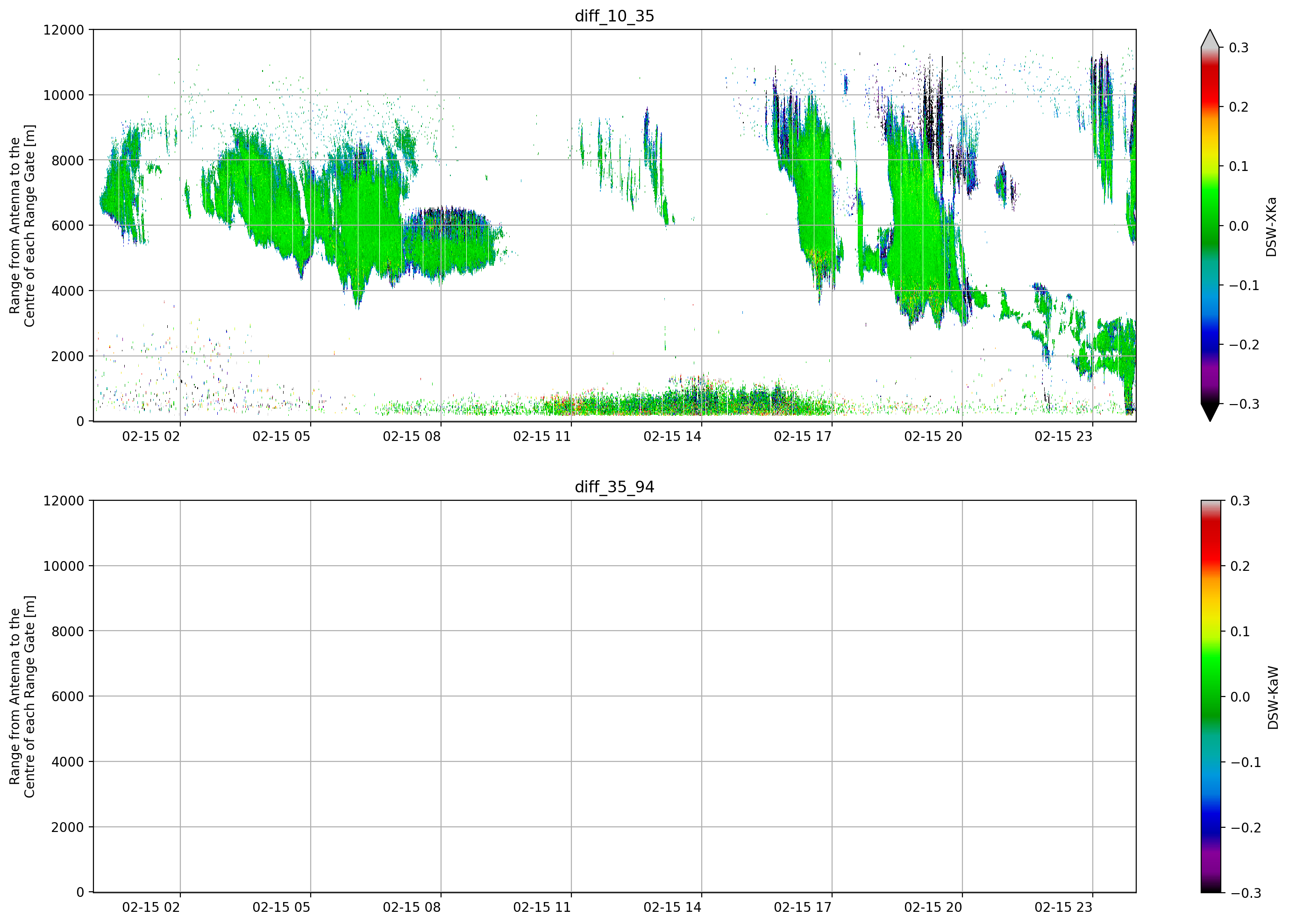Click the 6000 y-tick of diff_35_94 plot
Image resolution: width=1289 pixels, height=924 pixels.
(68, 697)
